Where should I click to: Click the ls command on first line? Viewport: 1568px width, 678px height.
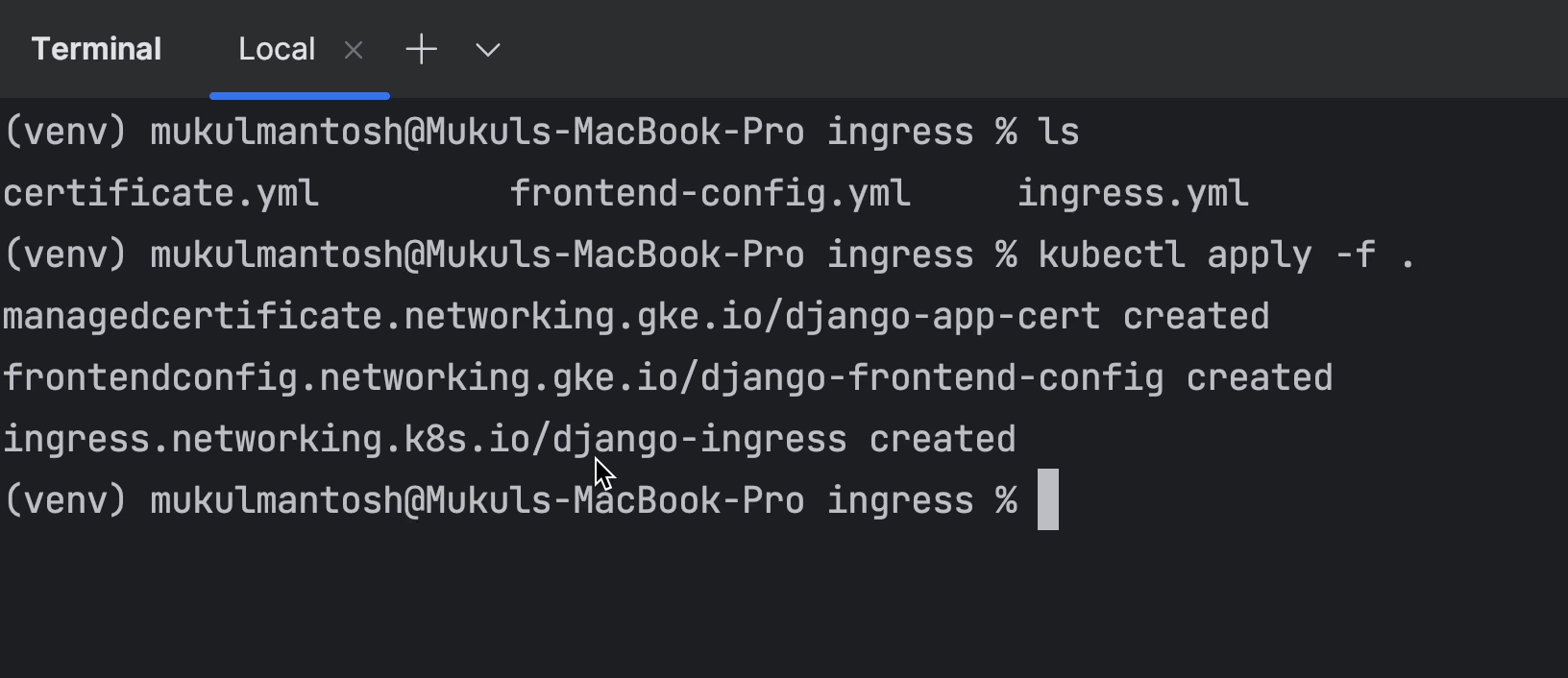[1059, 133]
